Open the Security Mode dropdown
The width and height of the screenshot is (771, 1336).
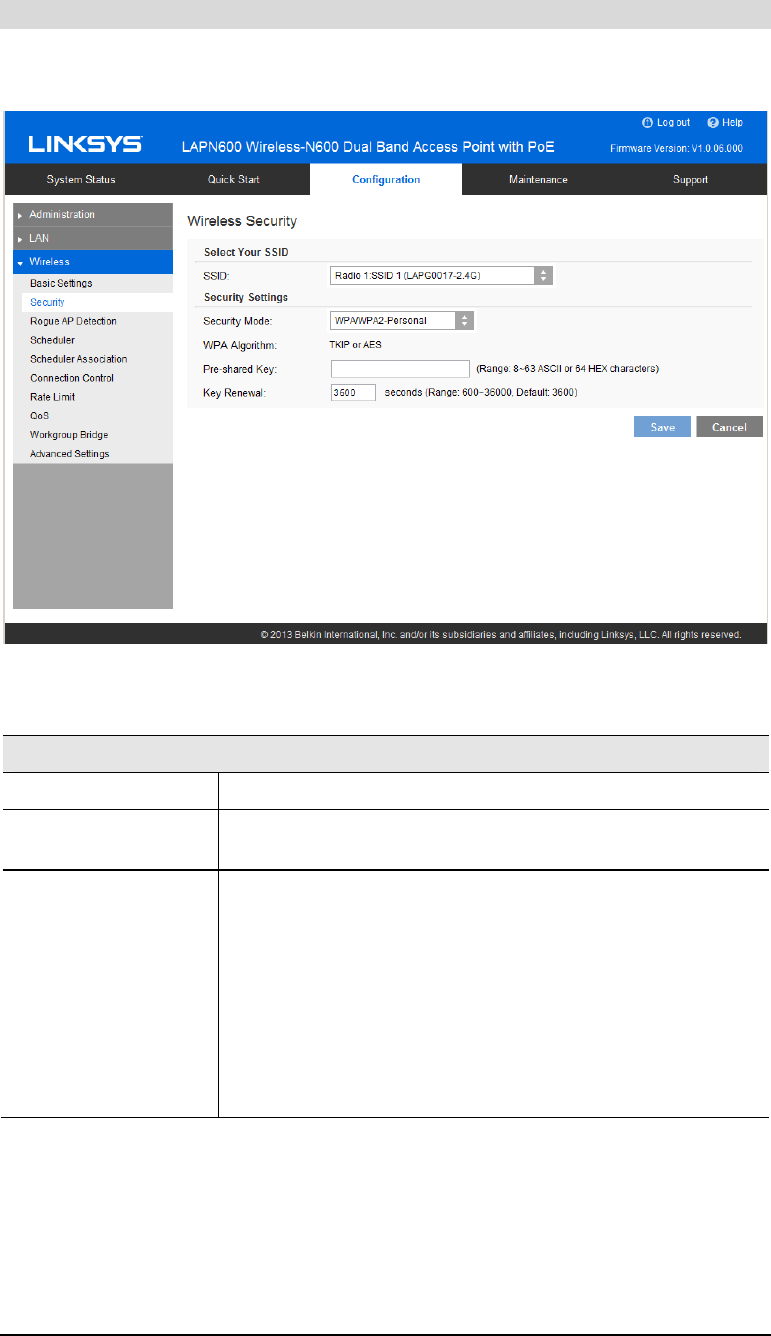(x=402, y=321)
